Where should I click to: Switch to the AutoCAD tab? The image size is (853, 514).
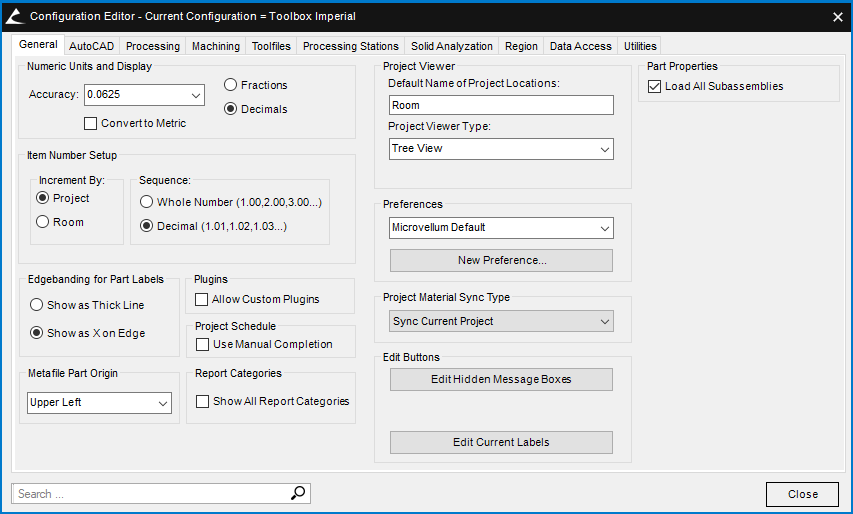92,46
